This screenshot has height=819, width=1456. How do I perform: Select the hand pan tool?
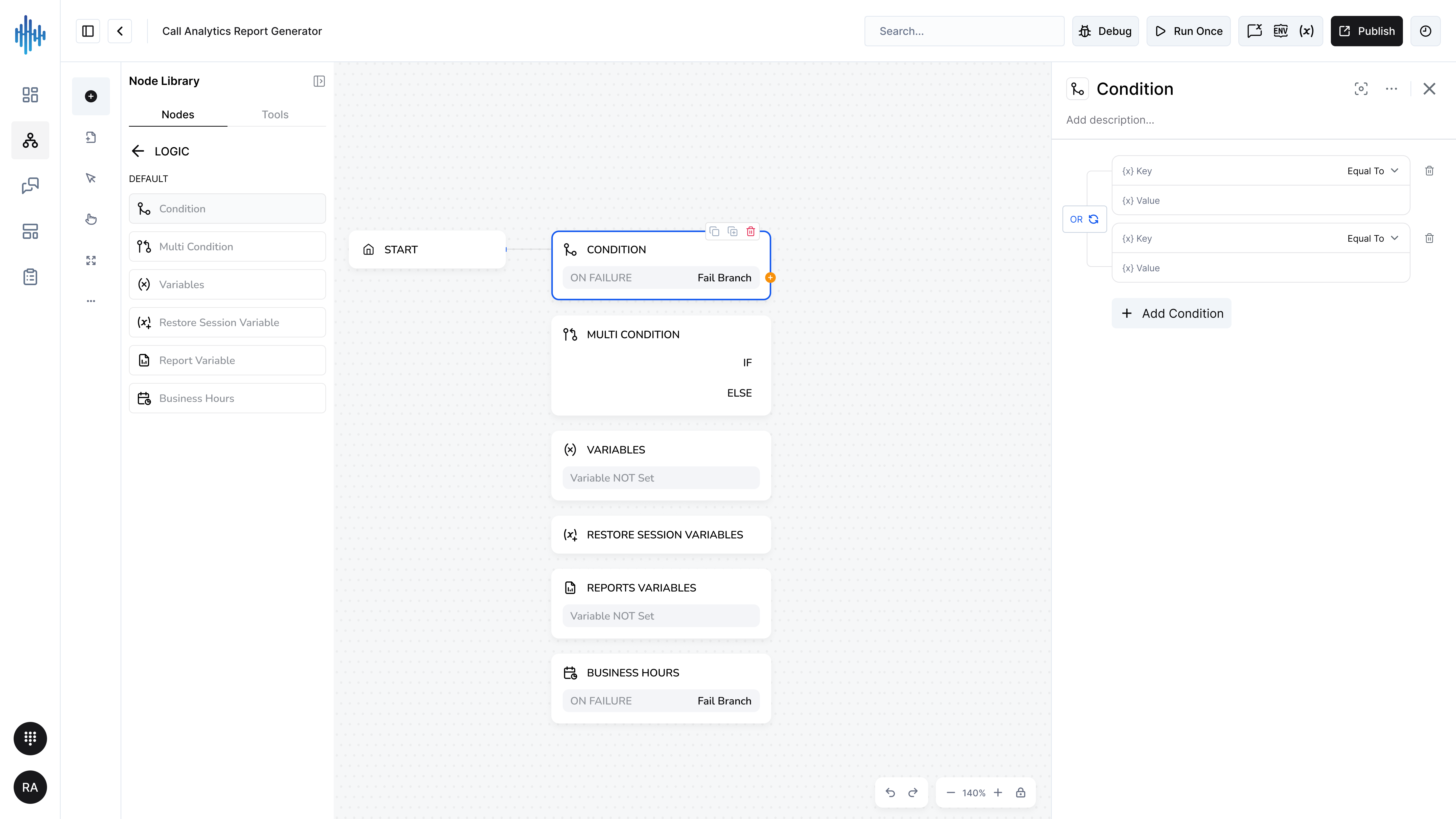coord(91,219)
